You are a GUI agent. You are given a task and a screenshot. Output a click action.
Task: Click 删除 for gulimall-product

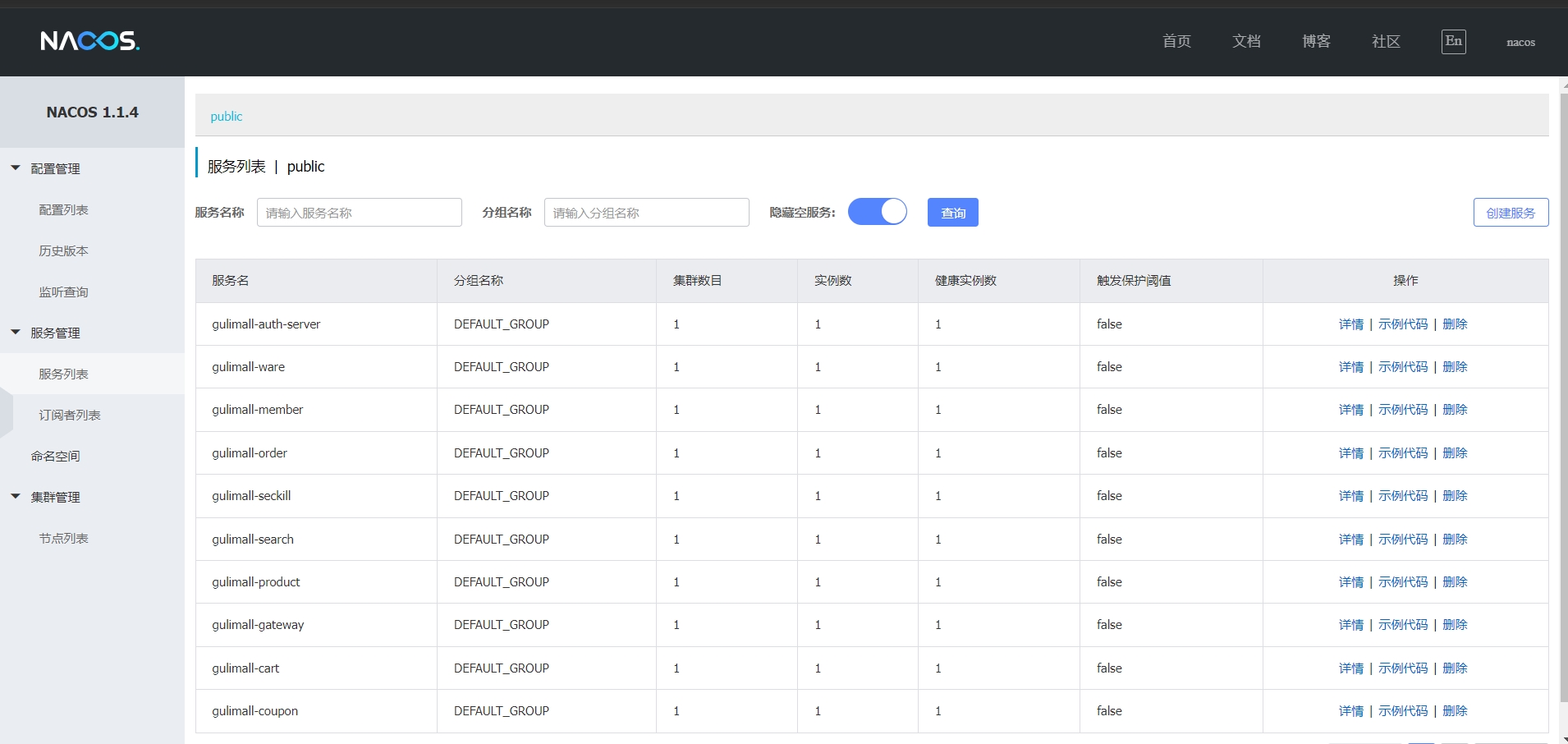click(x=1455, y=582)
